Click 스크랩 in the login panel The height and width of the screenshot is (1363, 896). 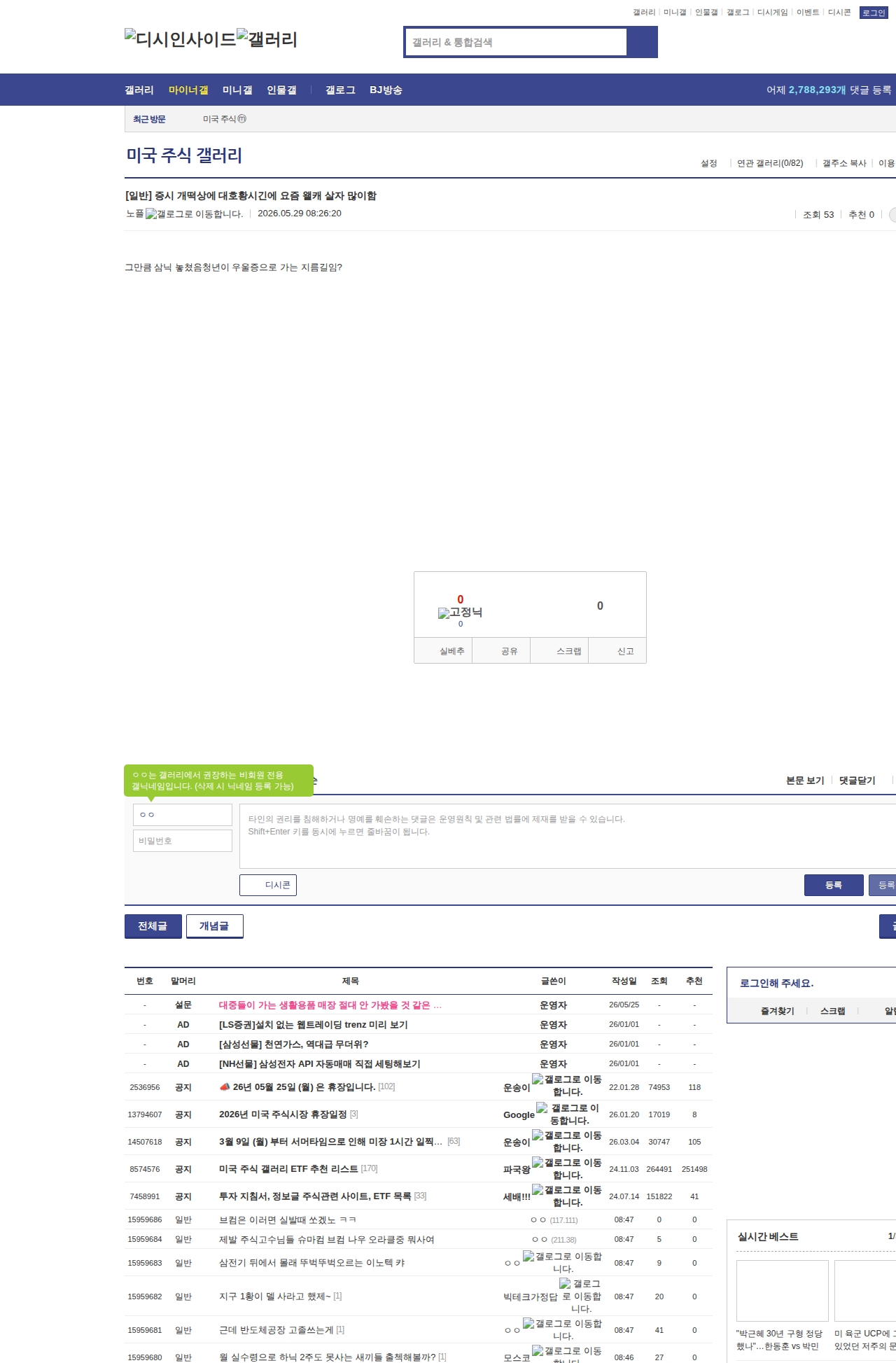(832, 1011)
